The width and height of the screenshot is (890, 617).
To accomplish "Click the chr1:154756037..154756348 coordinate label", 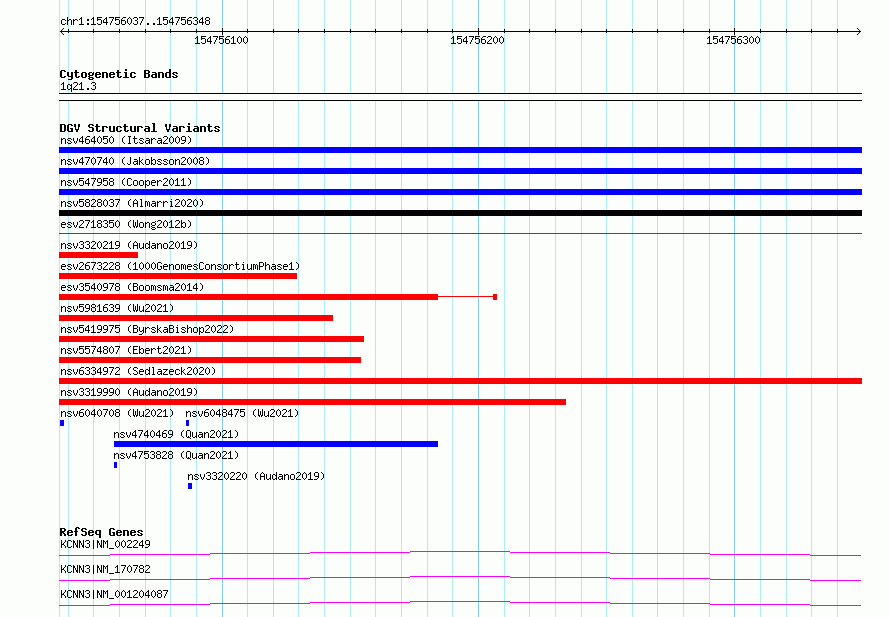I will pyautogui.click(x=135, y=21).
